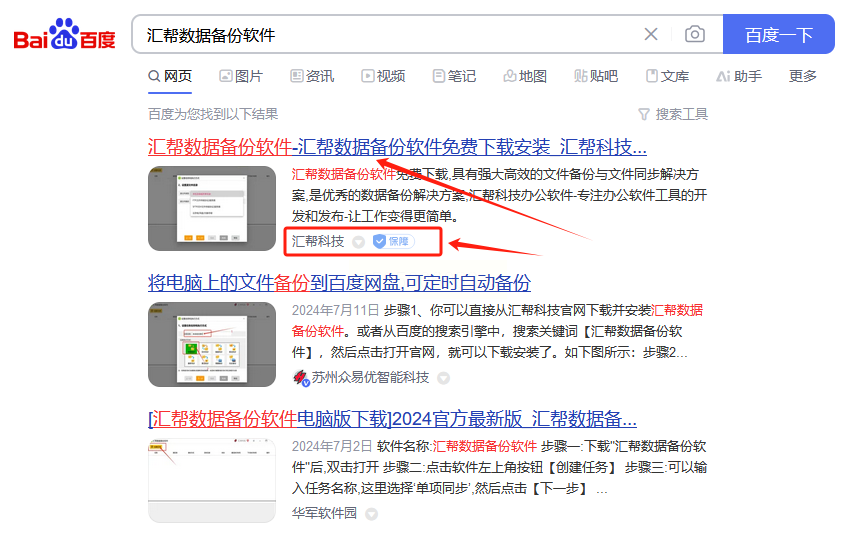This screenshot has height=536, width=855.
Task: Open thumbnail of the 华军软件园 result
Action: coord(212,480)
